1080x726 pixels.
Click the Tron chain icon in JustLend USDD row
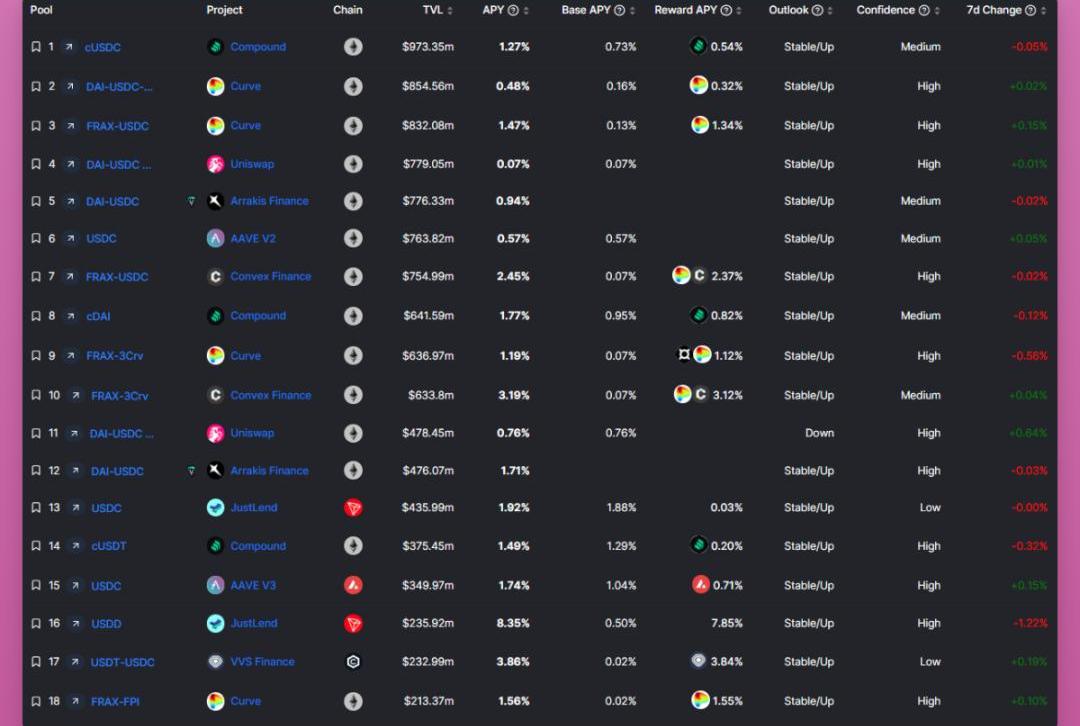(353, 623)
